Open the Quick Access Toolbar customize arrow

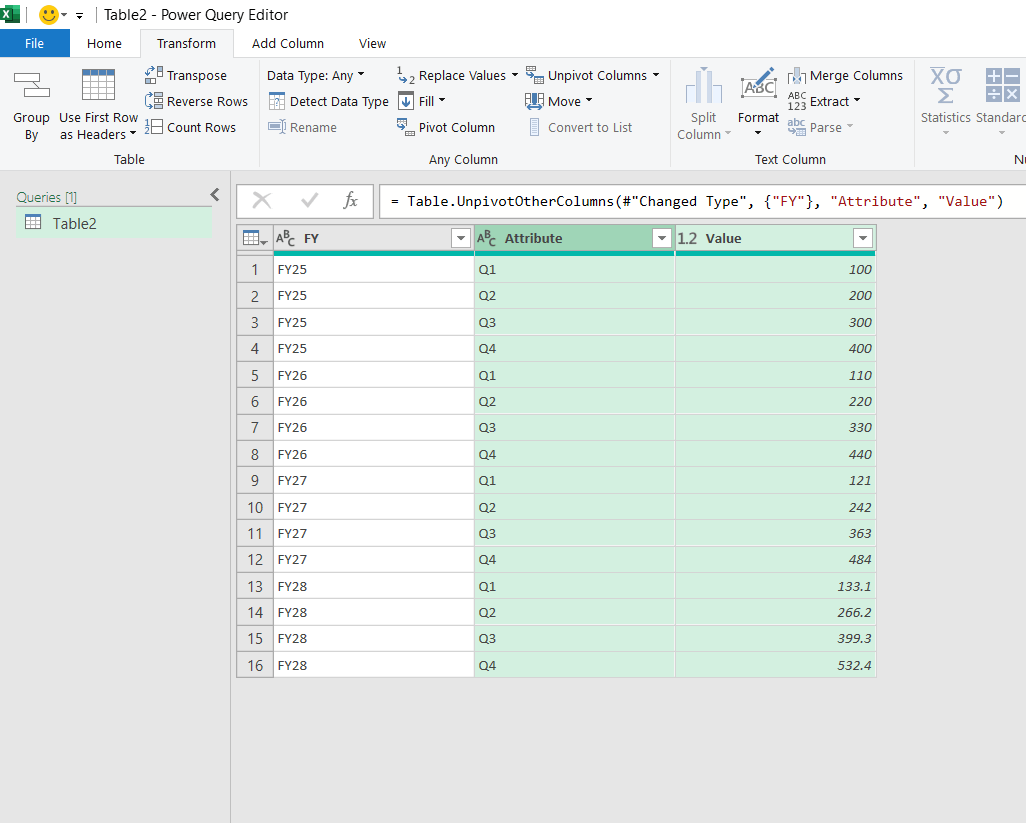pos(79,16)
